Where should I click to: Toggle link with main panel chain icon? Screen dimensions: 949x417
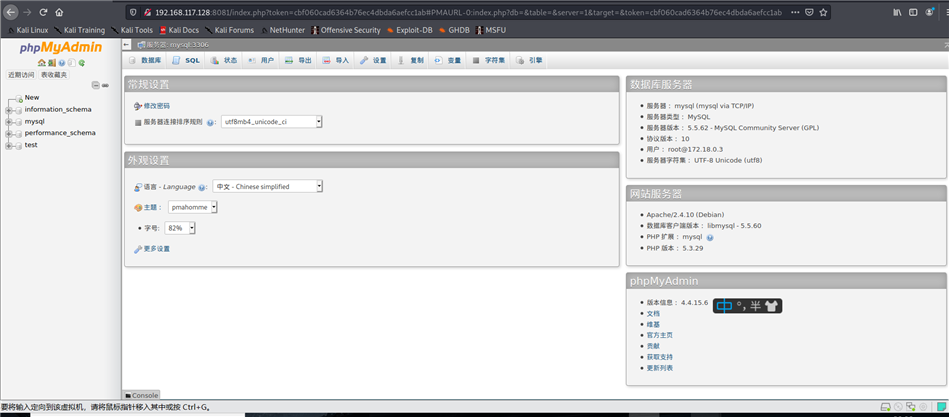105,85
